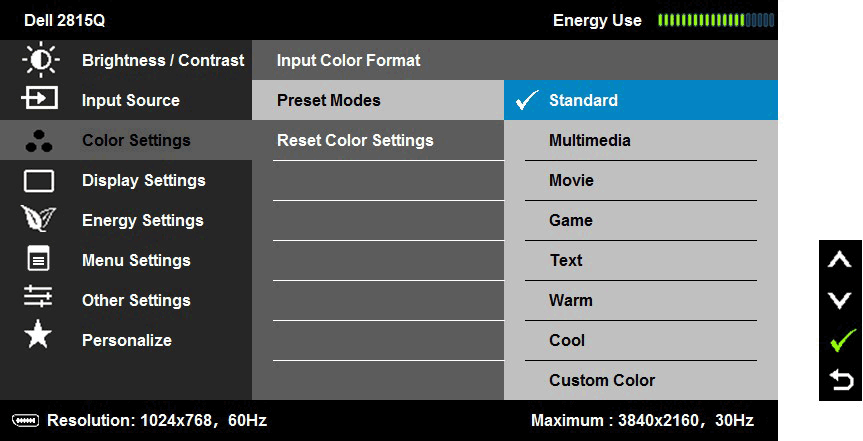The height and width of the screenshot is (441, 863).
Task: Choose the Movie preset mode
Action: pyautogui.click(x=641, y=181)
